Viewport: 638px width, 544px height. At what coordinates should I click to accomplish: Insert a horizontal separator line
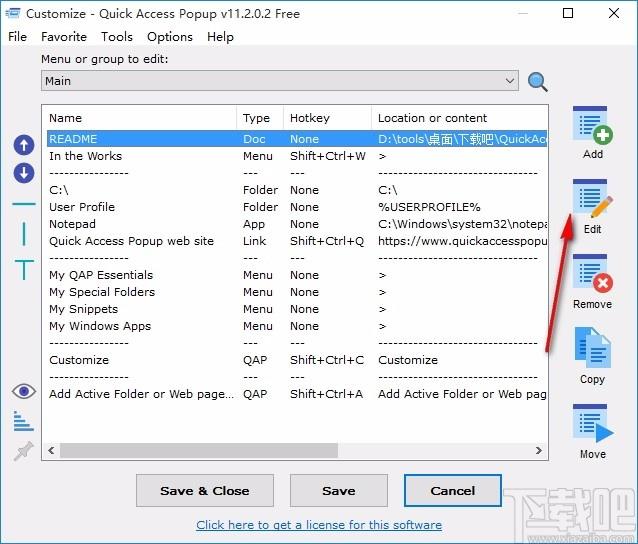pyautogui.click(x=24, y=203)
